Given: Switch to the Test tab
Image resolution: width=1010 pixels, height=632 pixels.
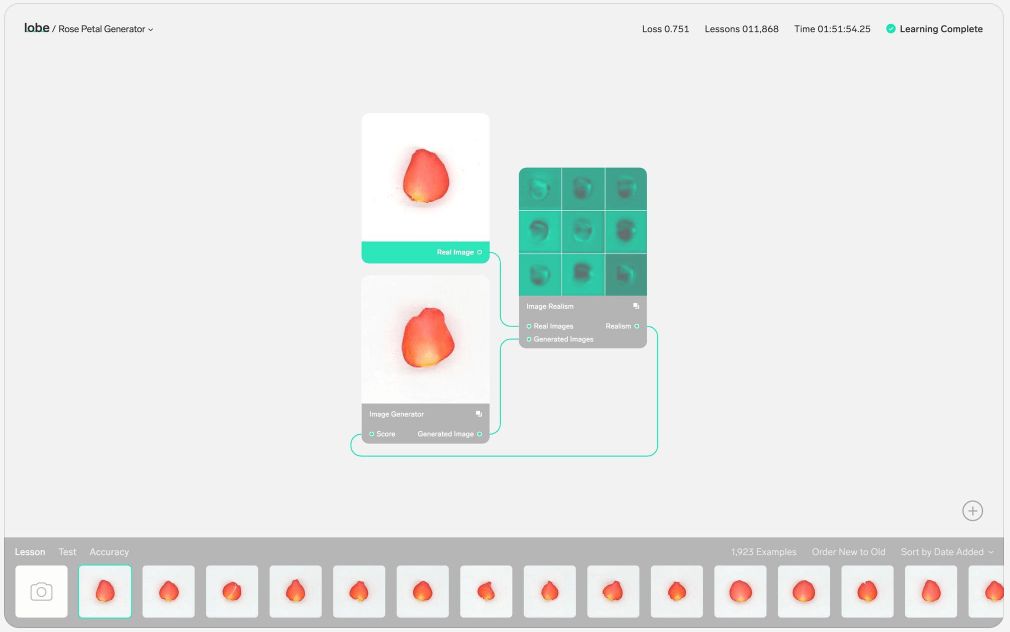Looking at the screenshot, I should (x=67, y=552).
